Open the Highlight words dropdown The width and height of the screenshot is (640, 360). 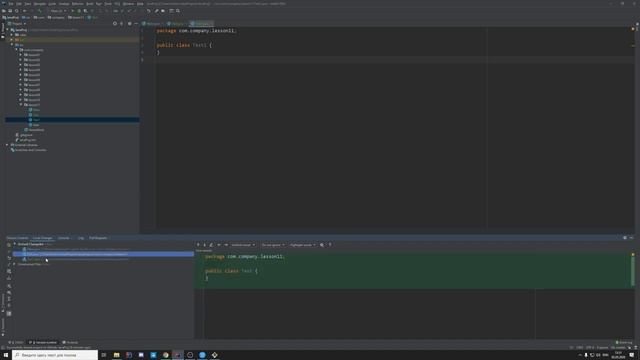click(x=302, y=245)
